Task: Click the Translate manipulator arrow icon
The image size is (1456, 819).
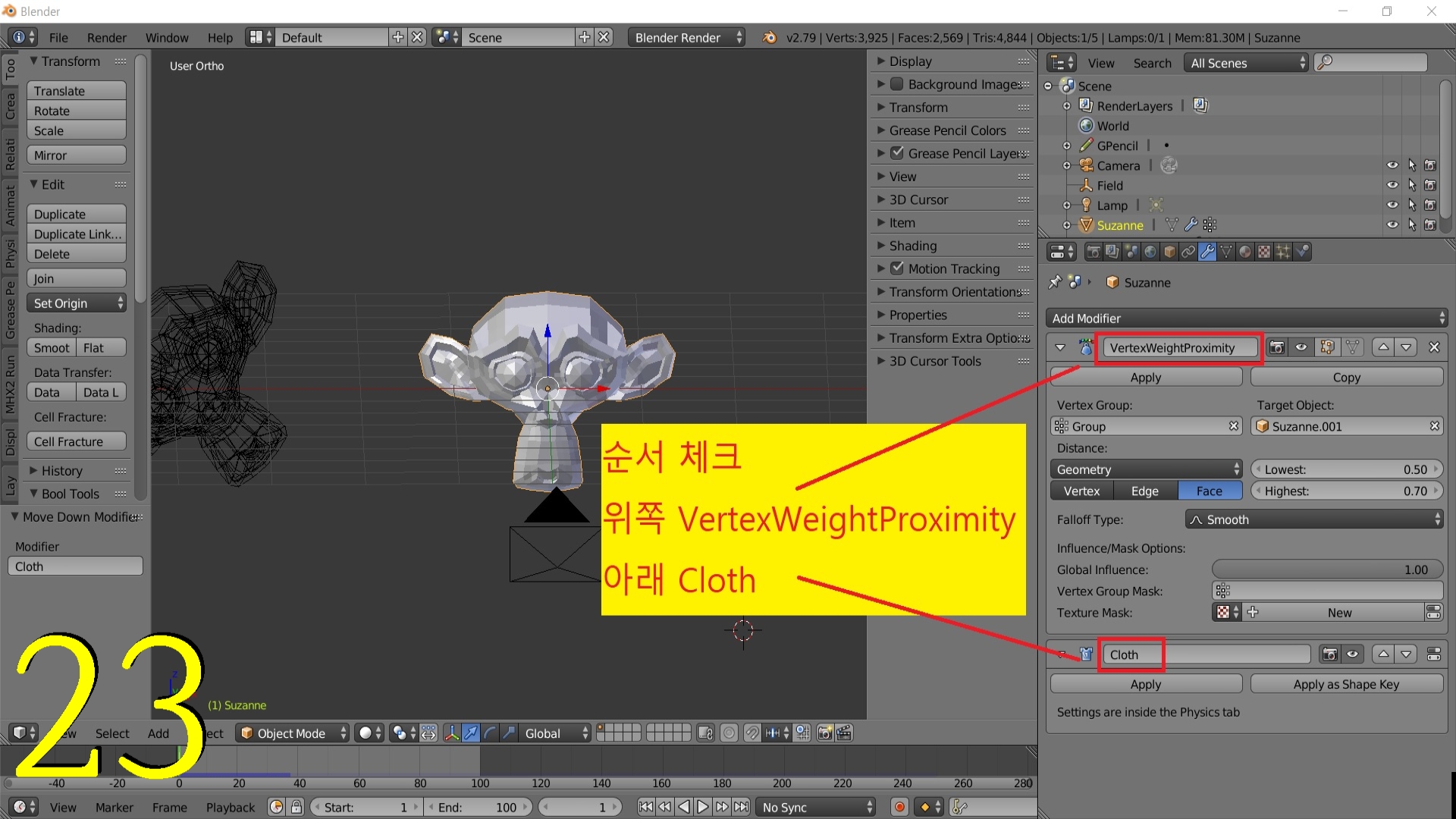Action: tap(471, 733)
